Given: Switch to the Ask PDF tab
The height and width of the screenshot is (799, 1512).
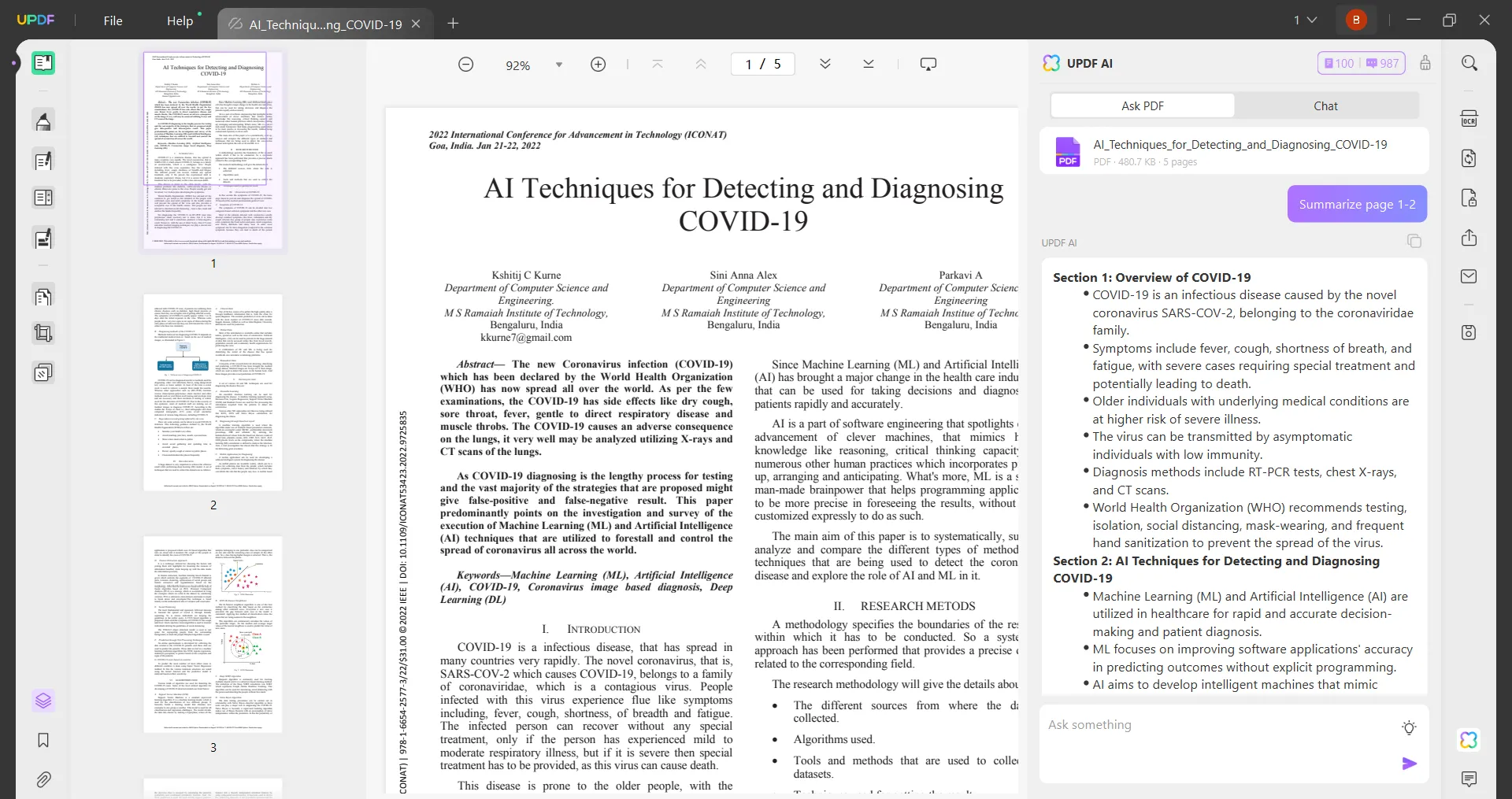Looking at the screenshot, I should [x=1143, y=105].
